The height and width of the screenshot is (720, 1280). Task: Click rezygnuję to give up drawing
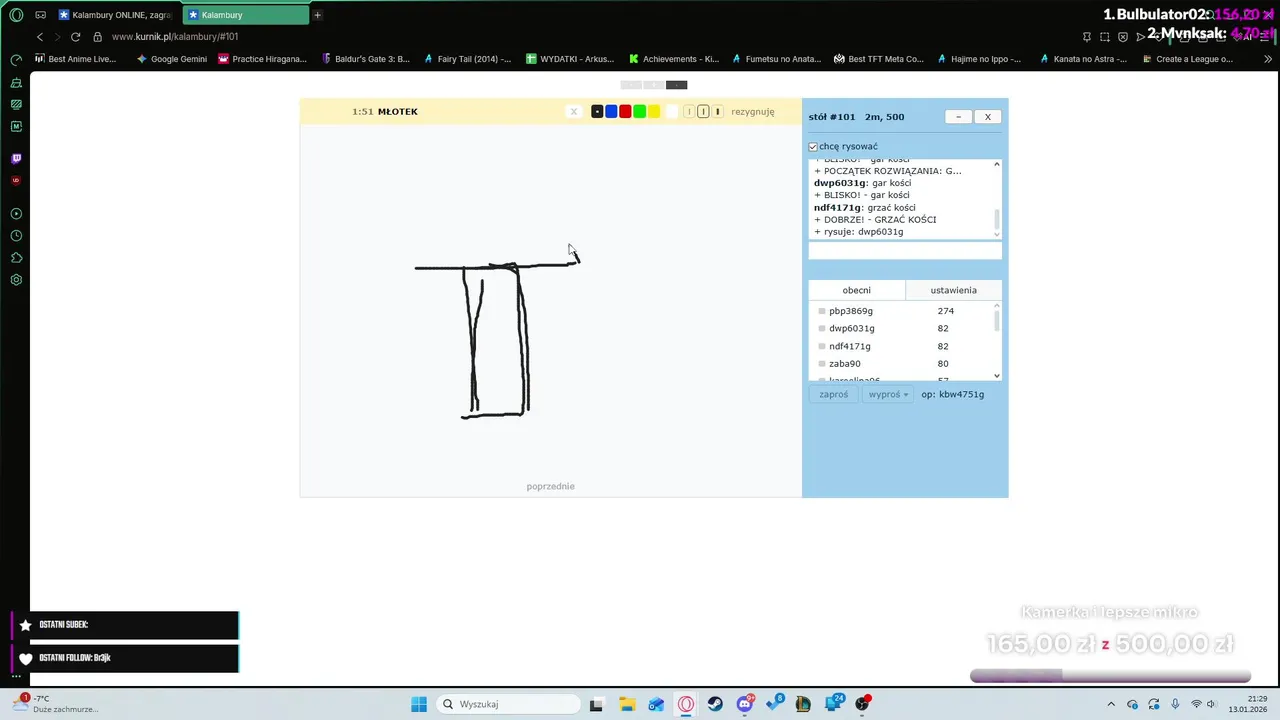(752, 111)
